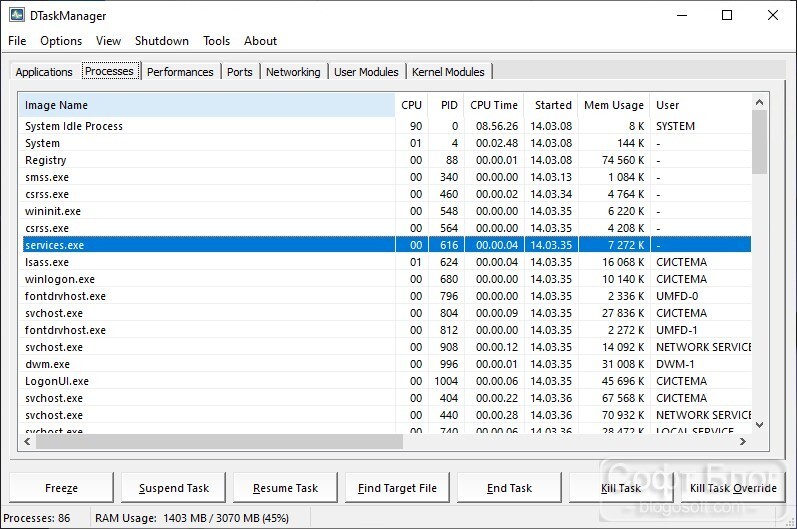Select the smss.exe process
Viewport: 797px width, 529px height.
pos(385,177)
